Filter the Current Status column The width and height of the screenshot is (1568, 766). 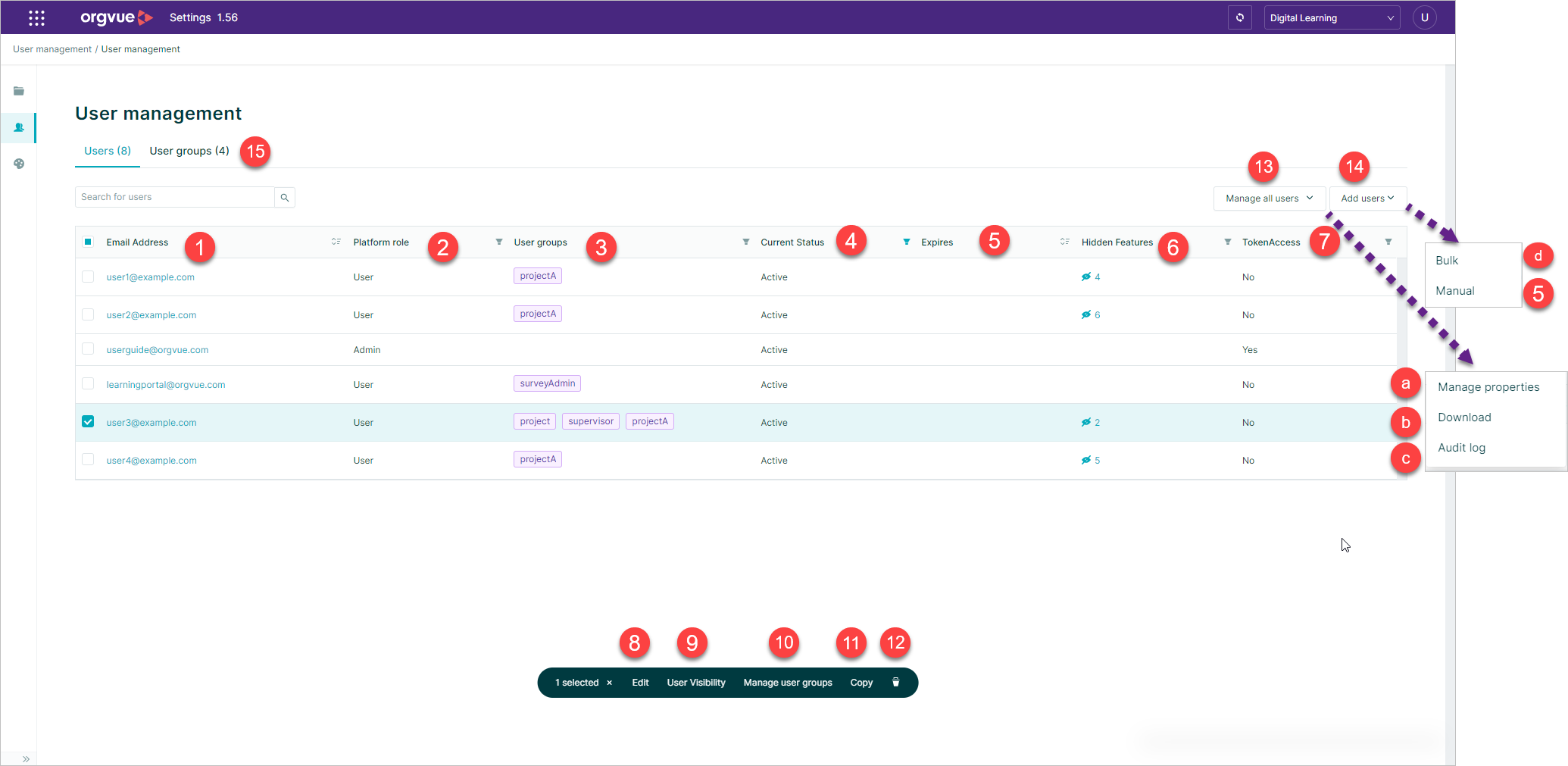tap(906, 242)
